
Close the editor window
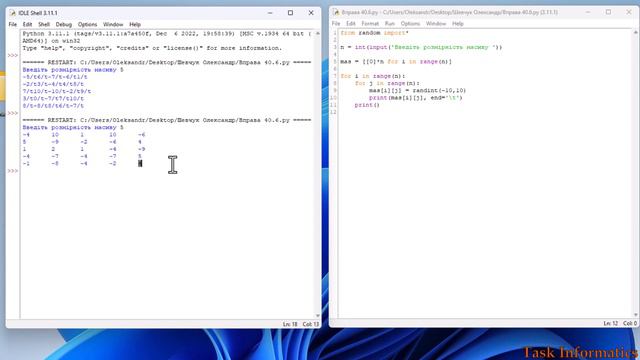tap(629, 12)
